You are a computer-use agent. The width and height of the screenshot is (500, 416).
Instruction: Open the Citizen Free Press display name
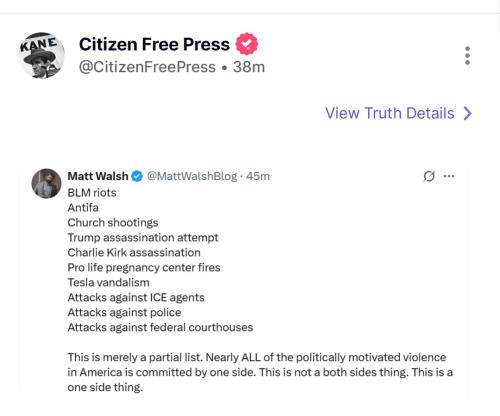coord(154,44)
